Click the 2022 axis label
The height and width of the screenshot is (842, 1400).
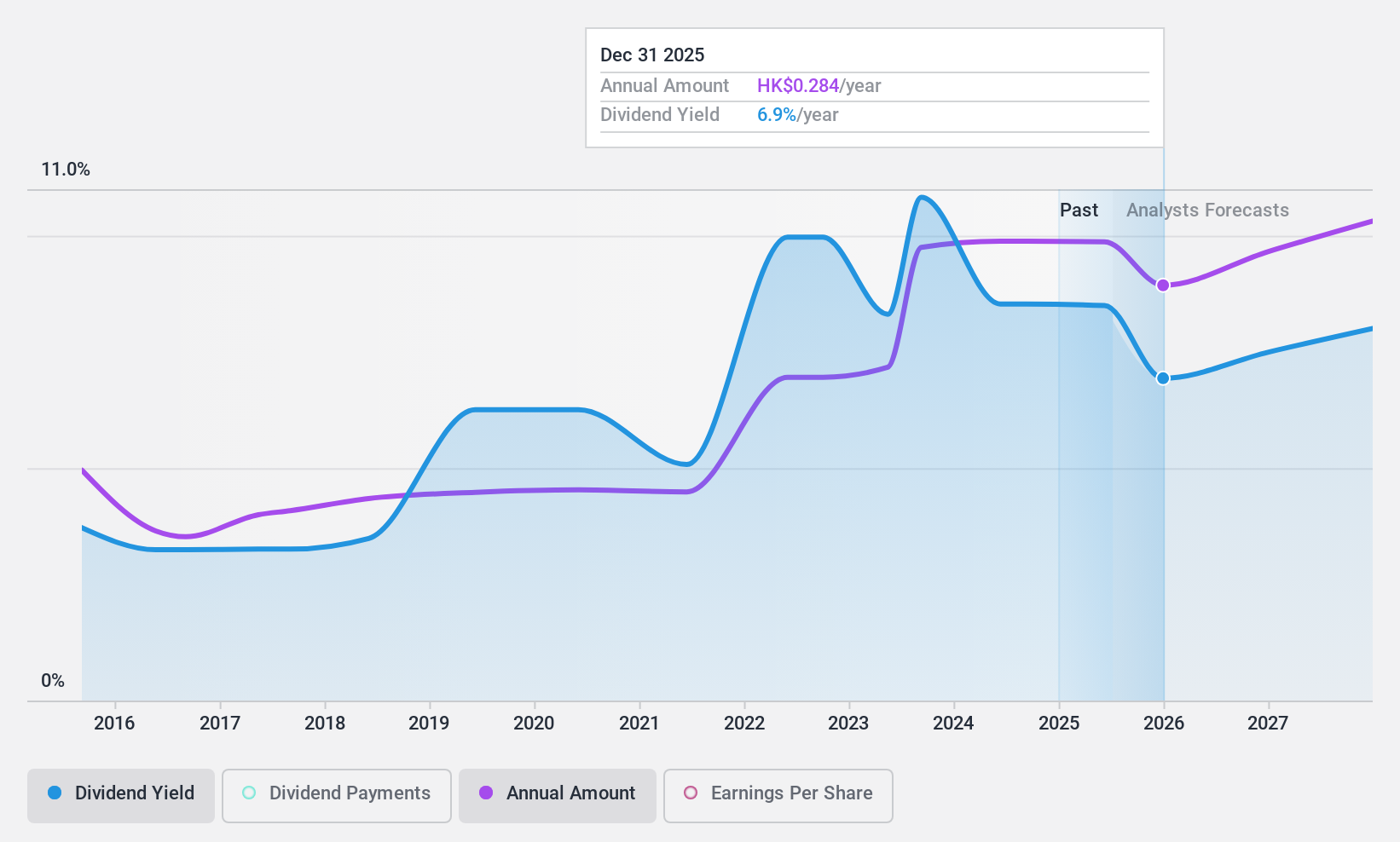pos(744,724)
